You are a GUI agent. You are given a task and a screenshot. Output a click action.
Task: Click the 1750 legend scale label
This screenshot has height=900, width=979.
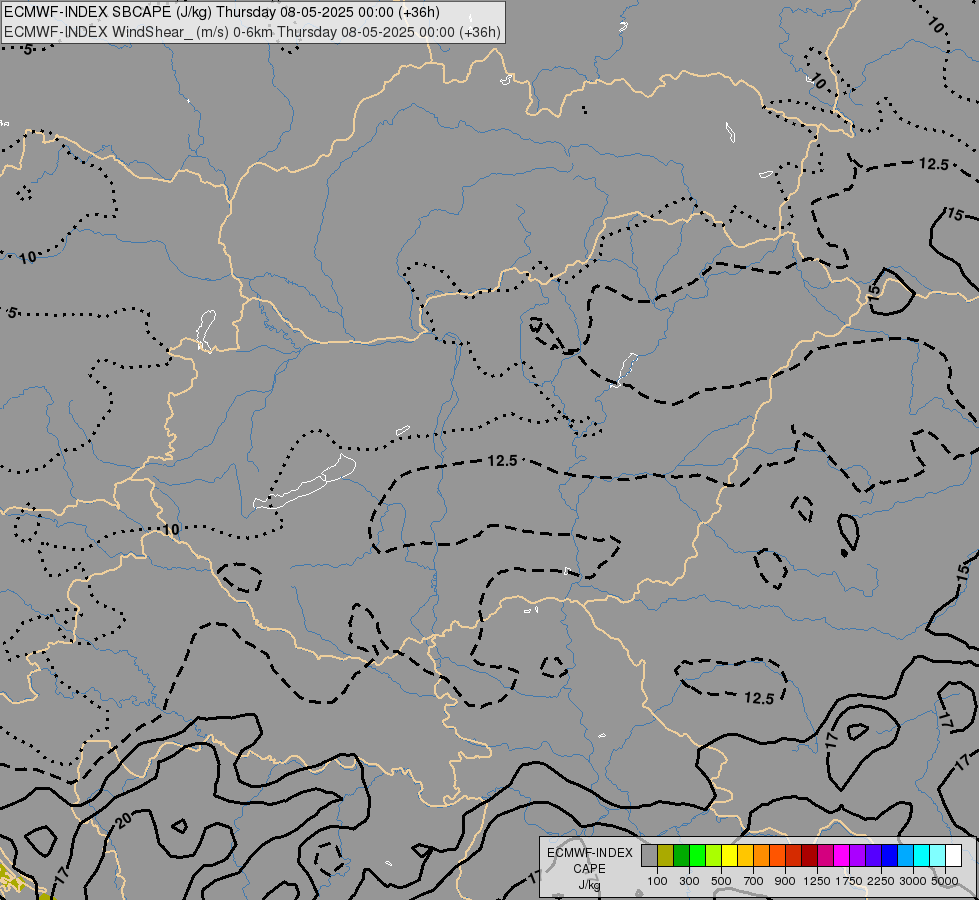849,881
